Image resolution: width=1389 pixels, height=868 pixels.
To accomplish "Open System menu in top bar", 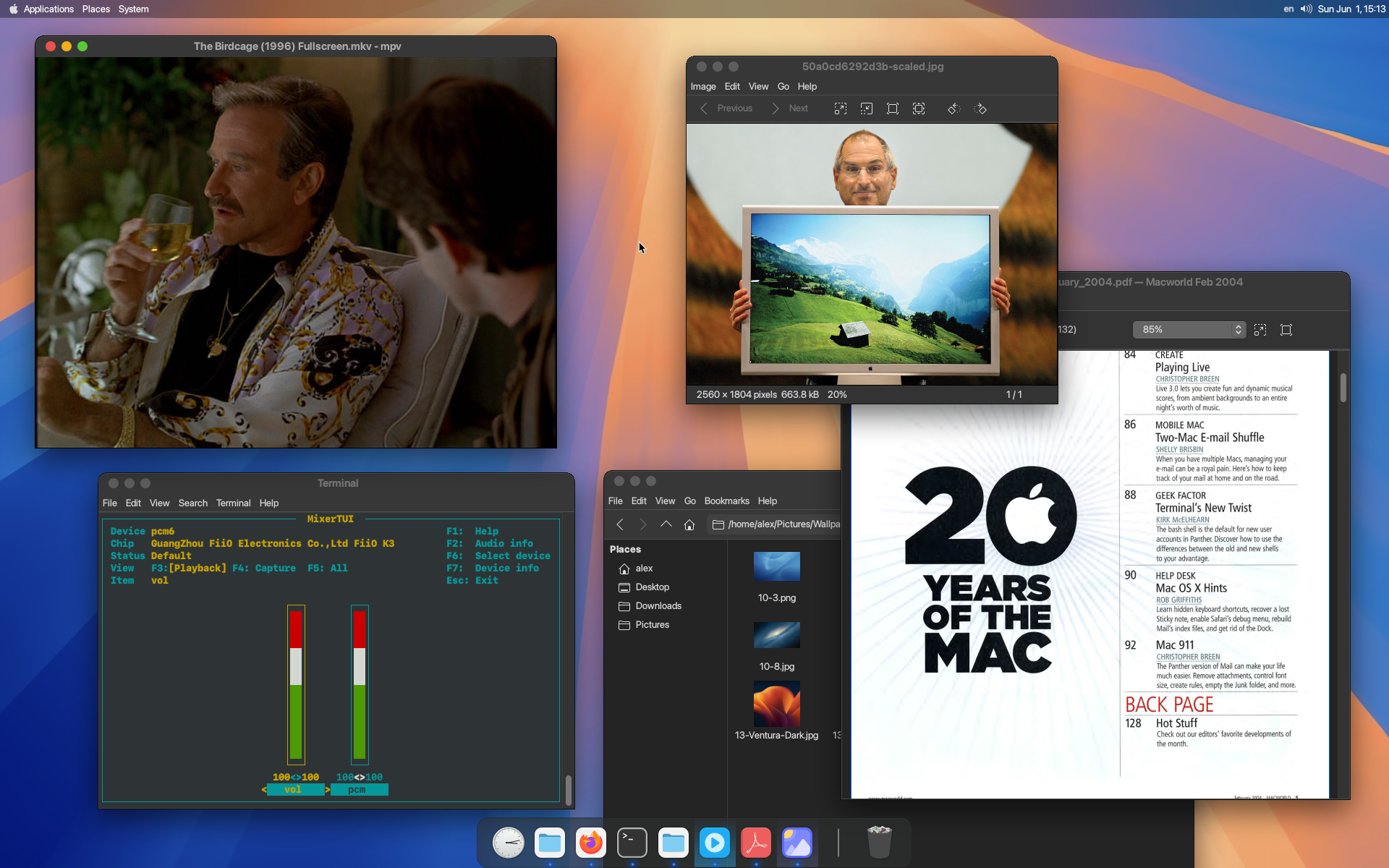I will pos(133,9).
